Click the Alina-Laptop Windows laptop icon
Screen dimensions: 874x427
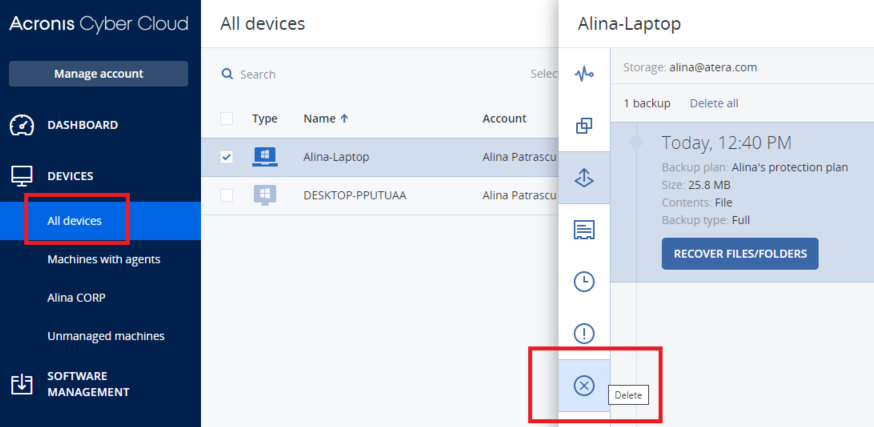(265, 157)
